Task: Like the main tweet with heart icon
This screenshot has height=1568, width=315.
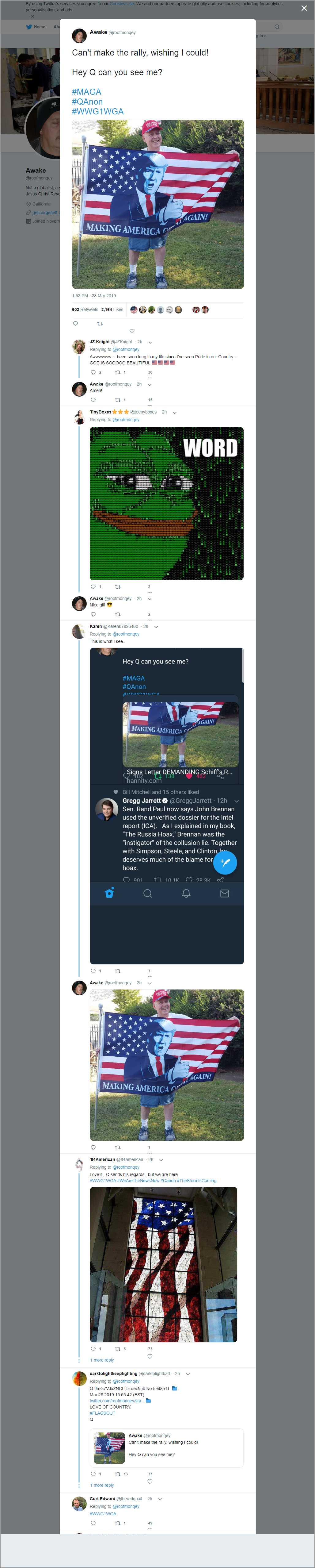Action: click(132, 331)
